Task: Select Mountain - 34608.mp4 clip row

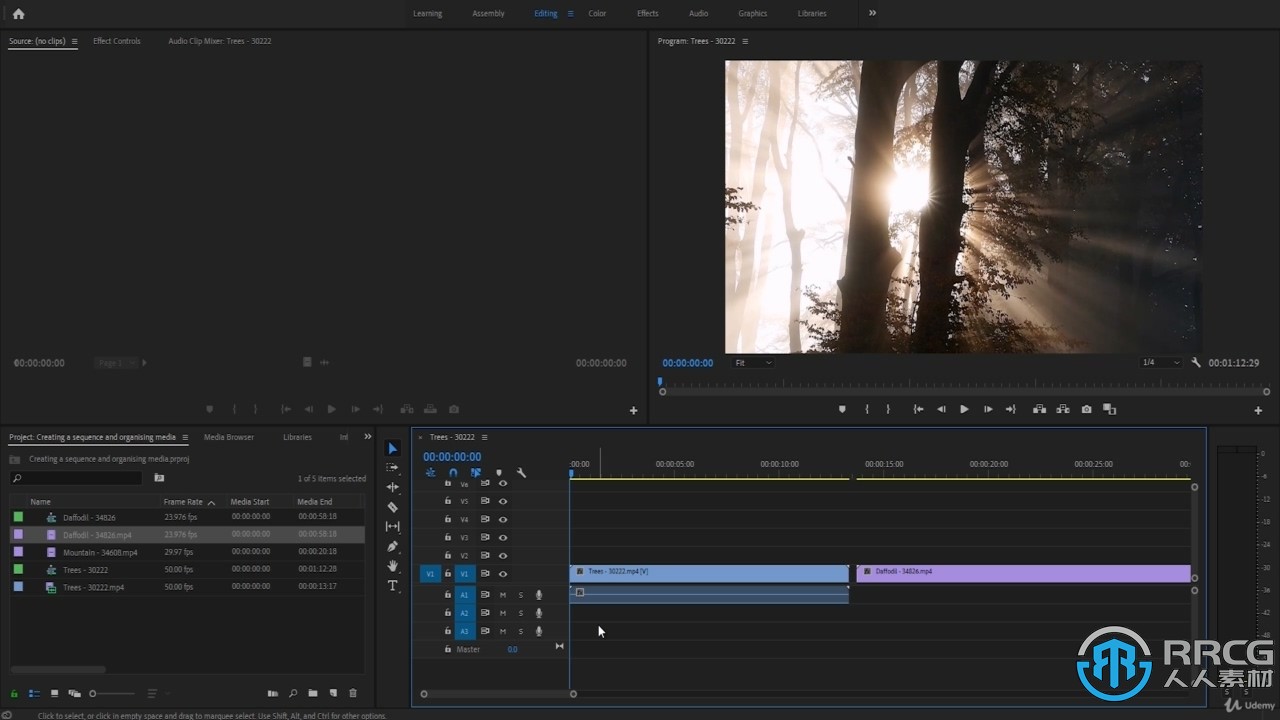Action: [186, 552]
